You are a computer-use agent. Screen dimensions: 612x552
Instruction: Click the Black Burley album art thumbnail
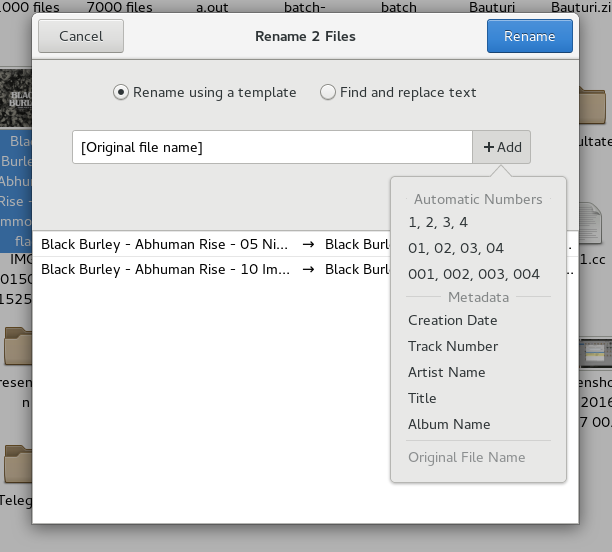17,97
